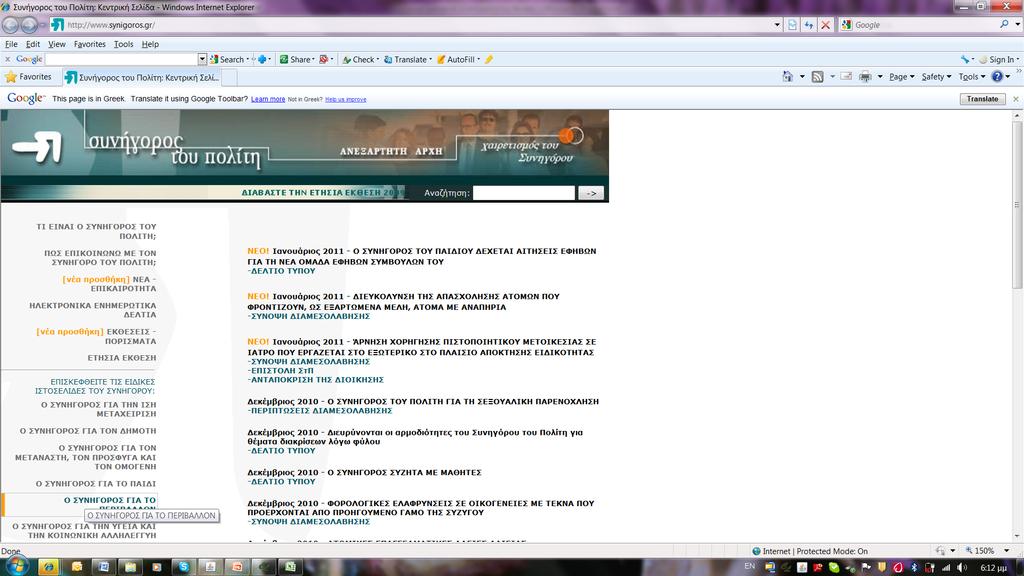Open ΠΕΡΙΠΤΩΣΕΙΣ ΔΙΑΜΕΣΟΛΑΒΗΣΗΣ link
The height and width of the screenshot is (576, 1024).
point(320,411)
